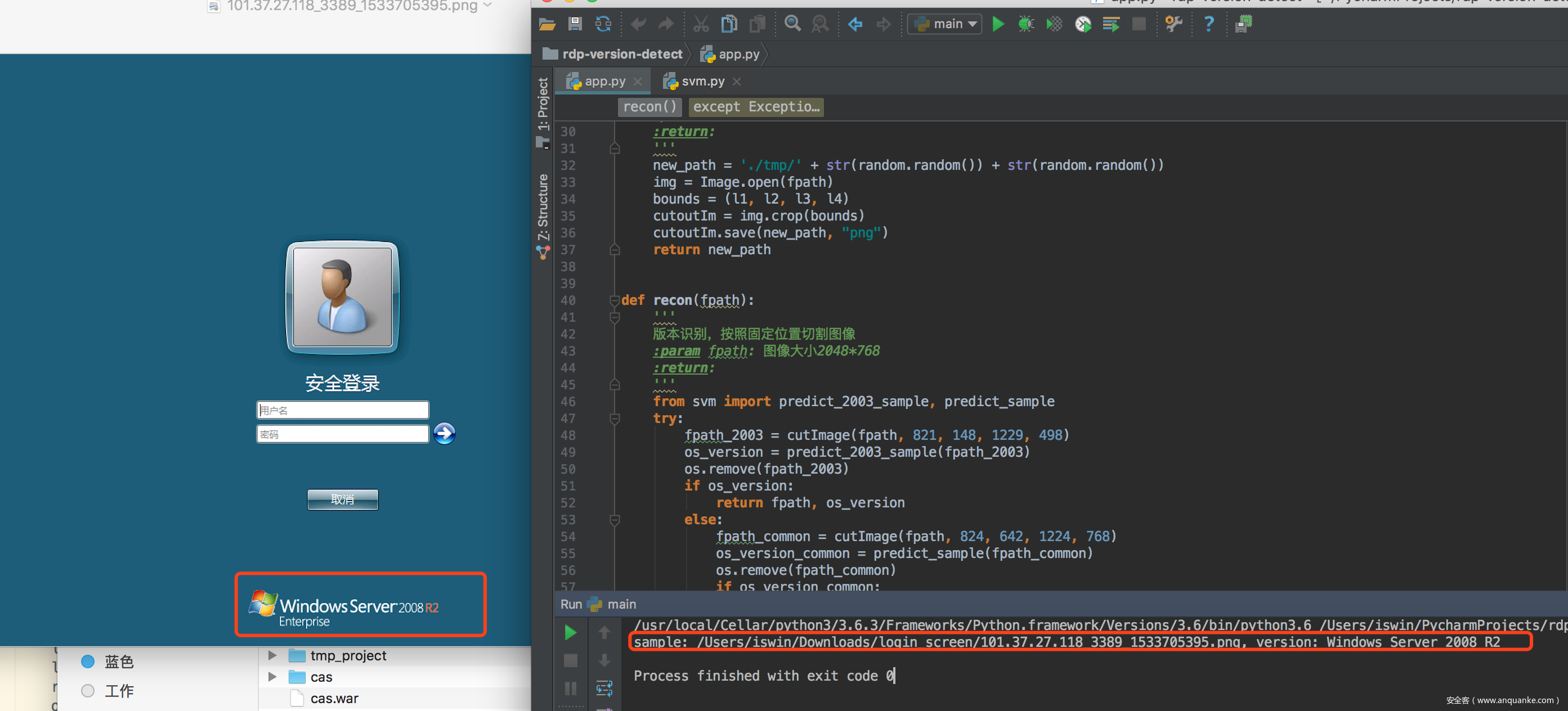The height and width of the screenshot is (711, 1568).
Task: Collapse the recon function fold marker
Action: (x=614, y=300)
